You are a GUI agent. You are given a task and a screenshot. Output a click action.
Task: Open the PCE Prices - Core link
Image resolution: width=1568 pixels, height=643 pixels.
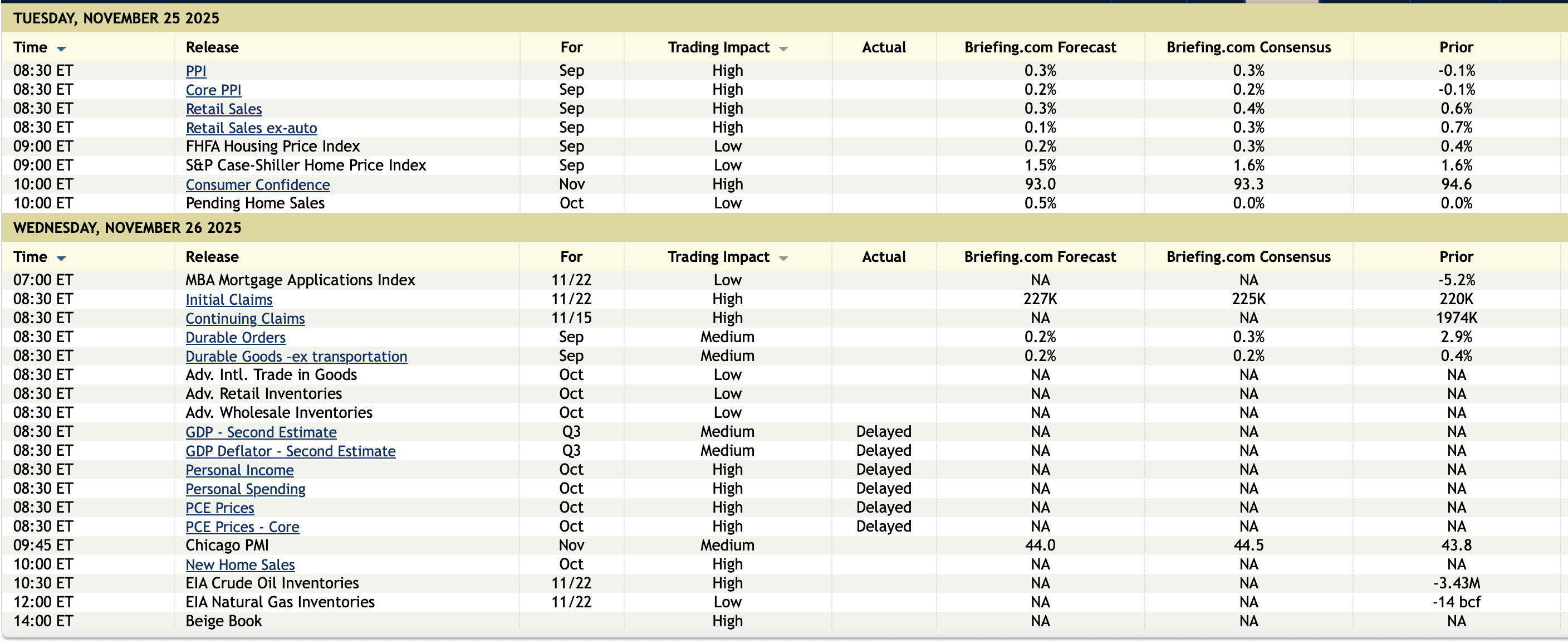pyautogui.click(x=242, y=527)
